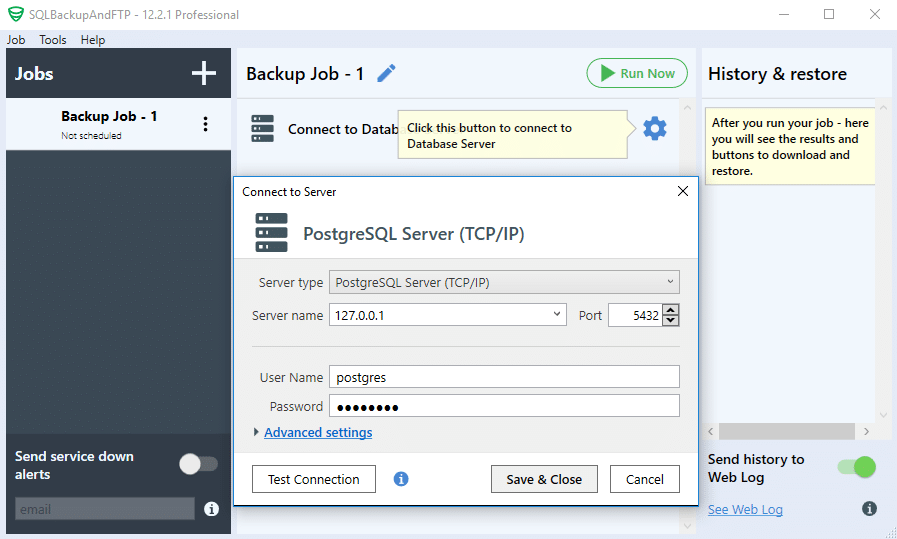Select Backup Job - 1 in Jobs list
Screen dimensions: 897x539
[x=118, y=124]
